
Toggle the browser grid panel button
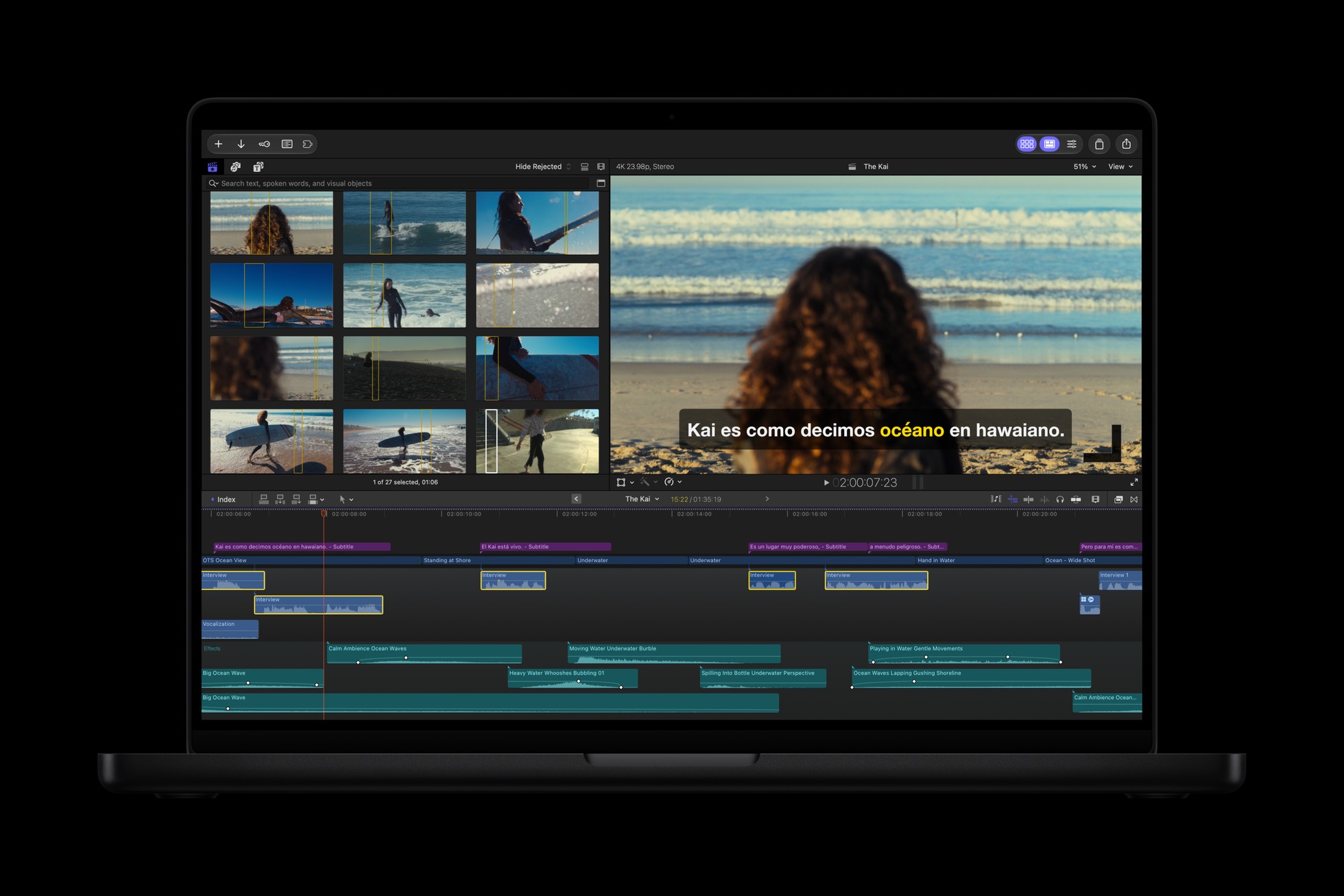pyautogui.click(x=1027, y=144)
